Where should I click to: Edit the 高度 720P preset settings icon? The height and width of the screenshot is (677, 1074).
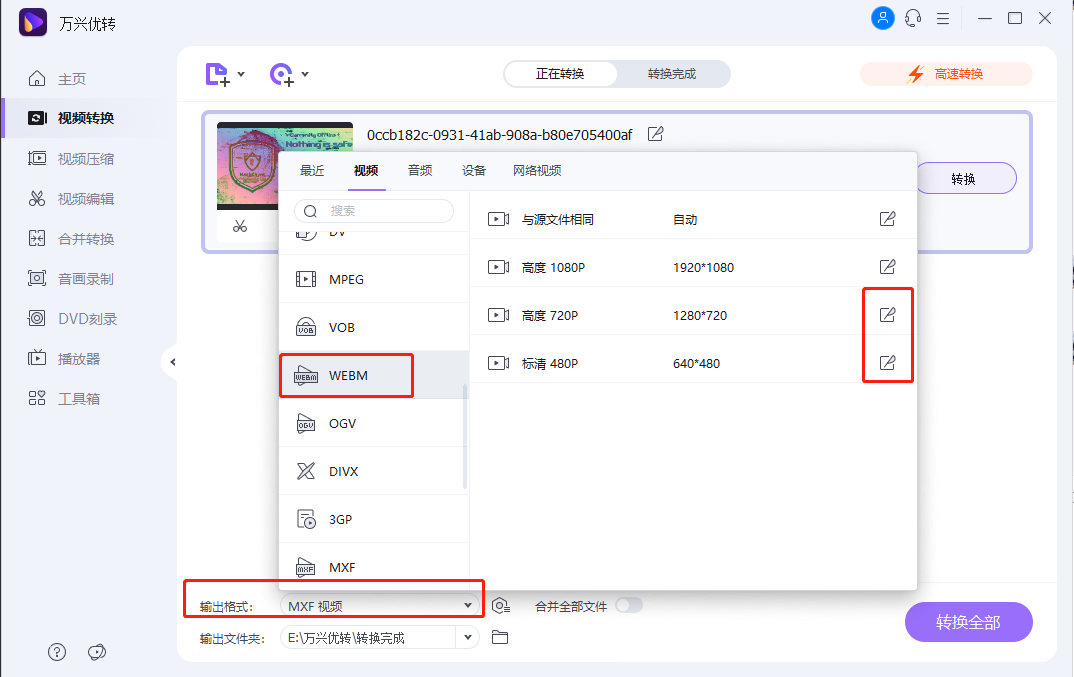click(886, 314)
